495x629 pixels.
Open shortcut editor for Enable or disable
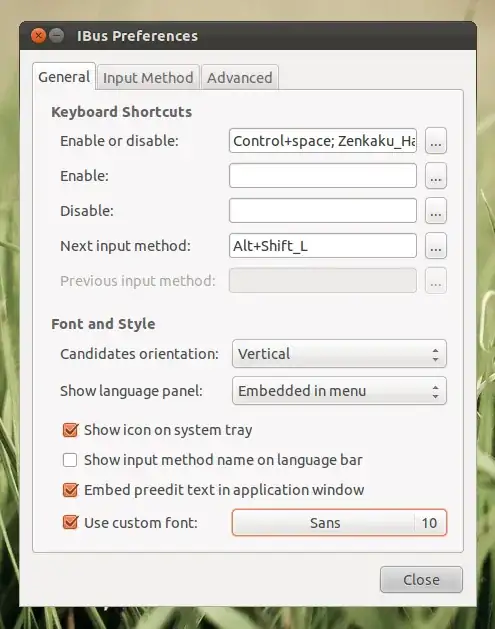[436, 141]
